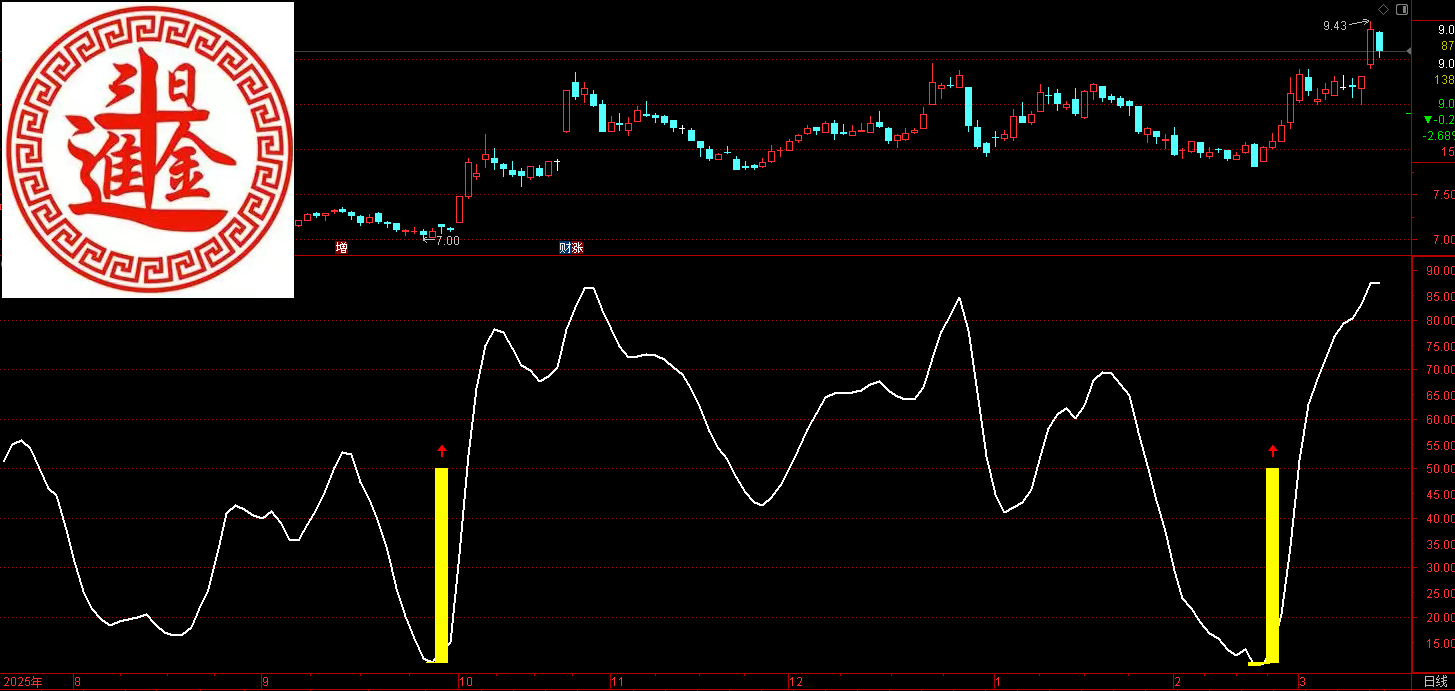Switch chart period via 日线 label
The width and height of the screenshot is (1455, 691).
[x=1434, y=682]
